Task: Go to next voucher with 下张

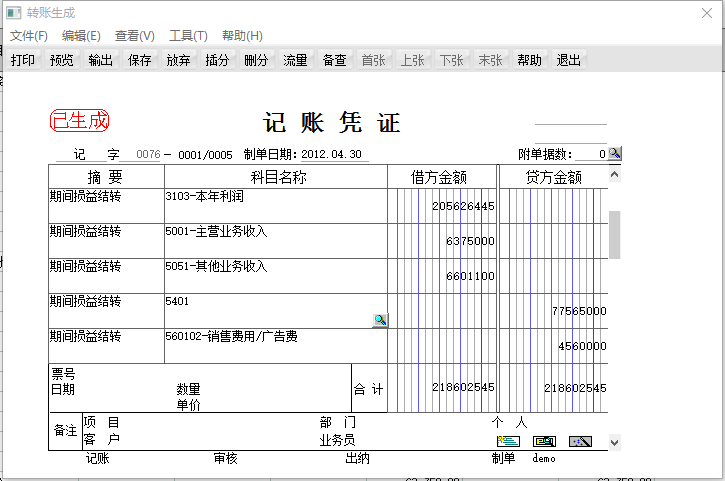Action: tap(452, 60)
